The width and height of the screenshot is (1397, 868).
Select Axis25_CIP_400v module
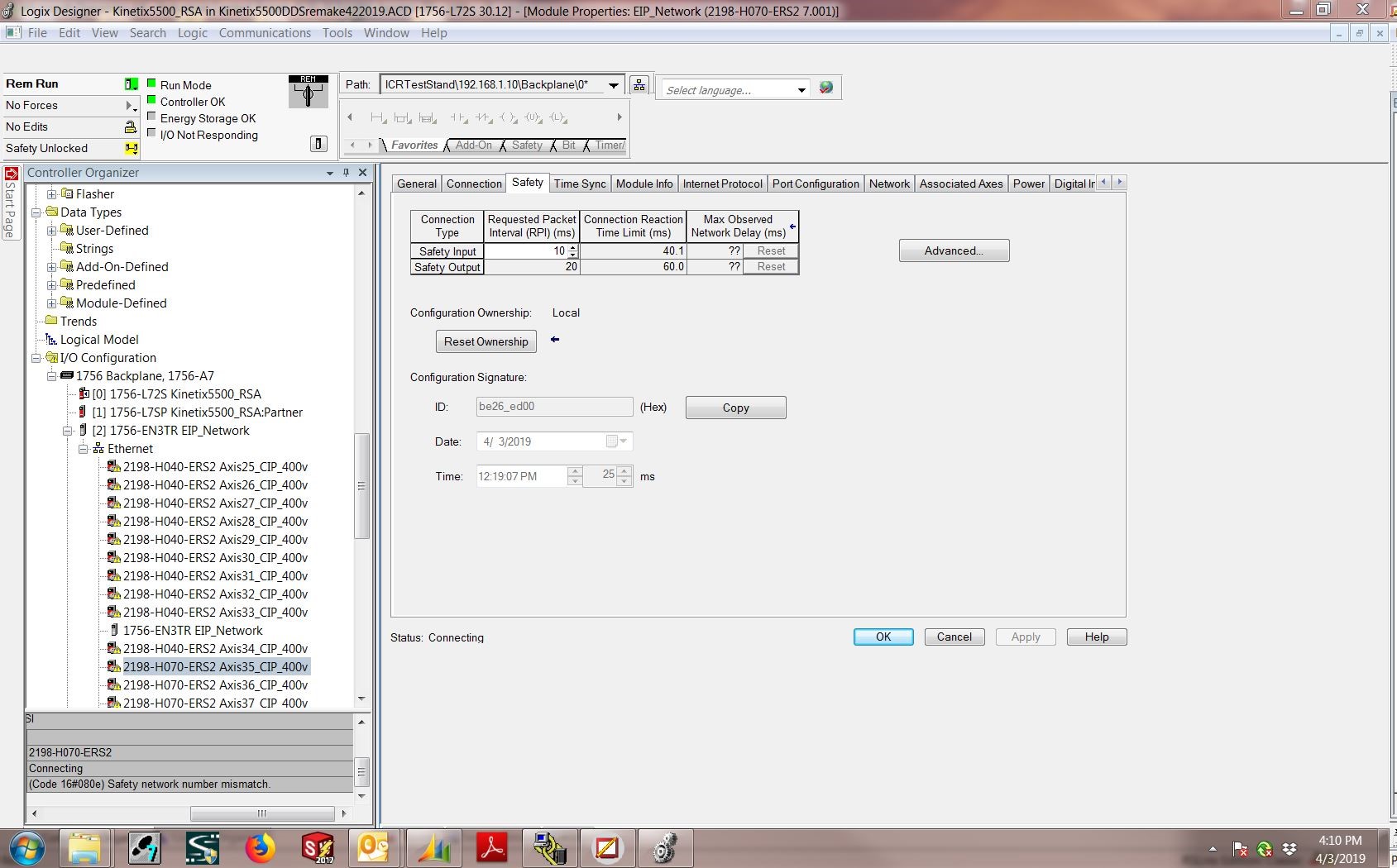215,467
